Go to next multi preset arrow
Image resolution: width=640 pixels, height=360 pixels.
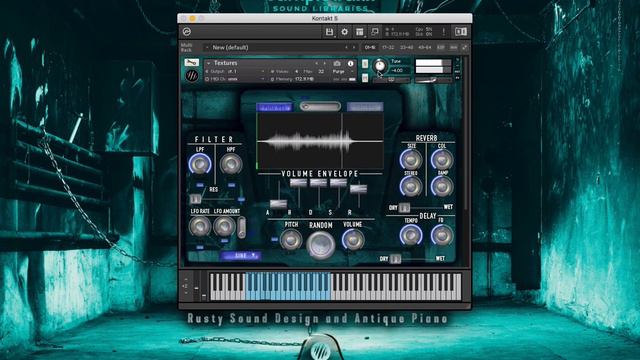click(x=354, y=47)
